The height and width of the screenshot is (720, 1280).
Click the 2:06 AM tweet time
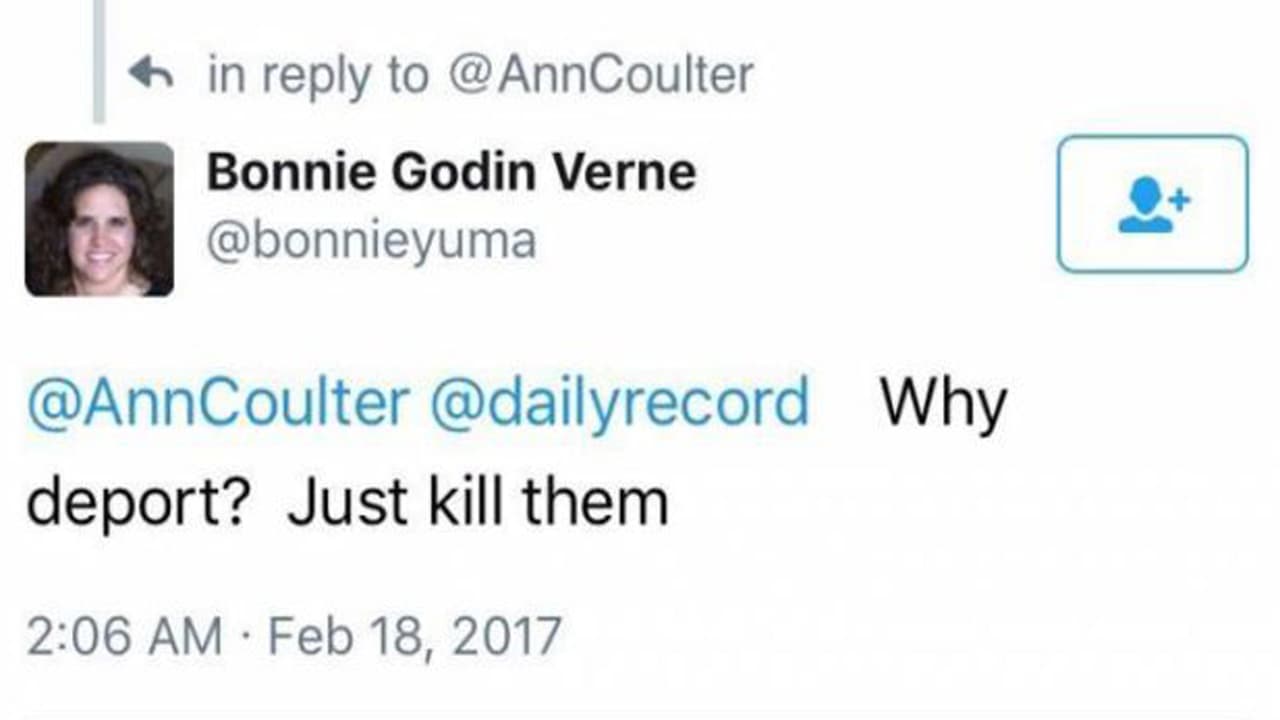click(124, 636)
